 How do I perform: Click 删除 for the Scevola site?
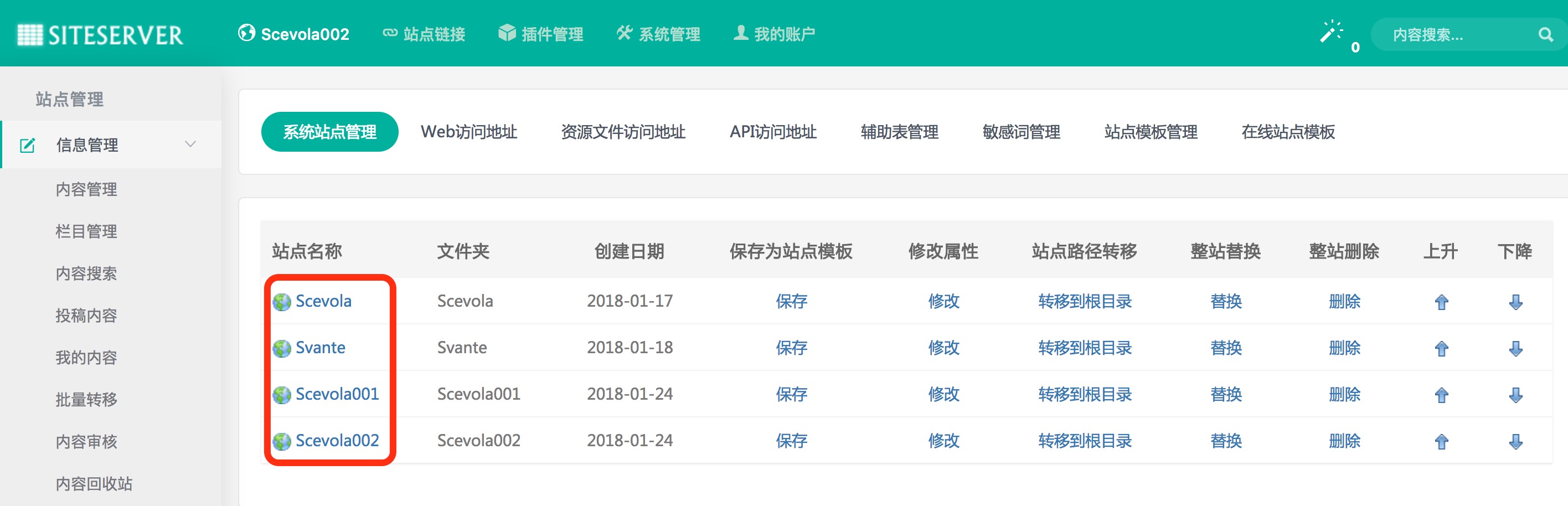1345,301
